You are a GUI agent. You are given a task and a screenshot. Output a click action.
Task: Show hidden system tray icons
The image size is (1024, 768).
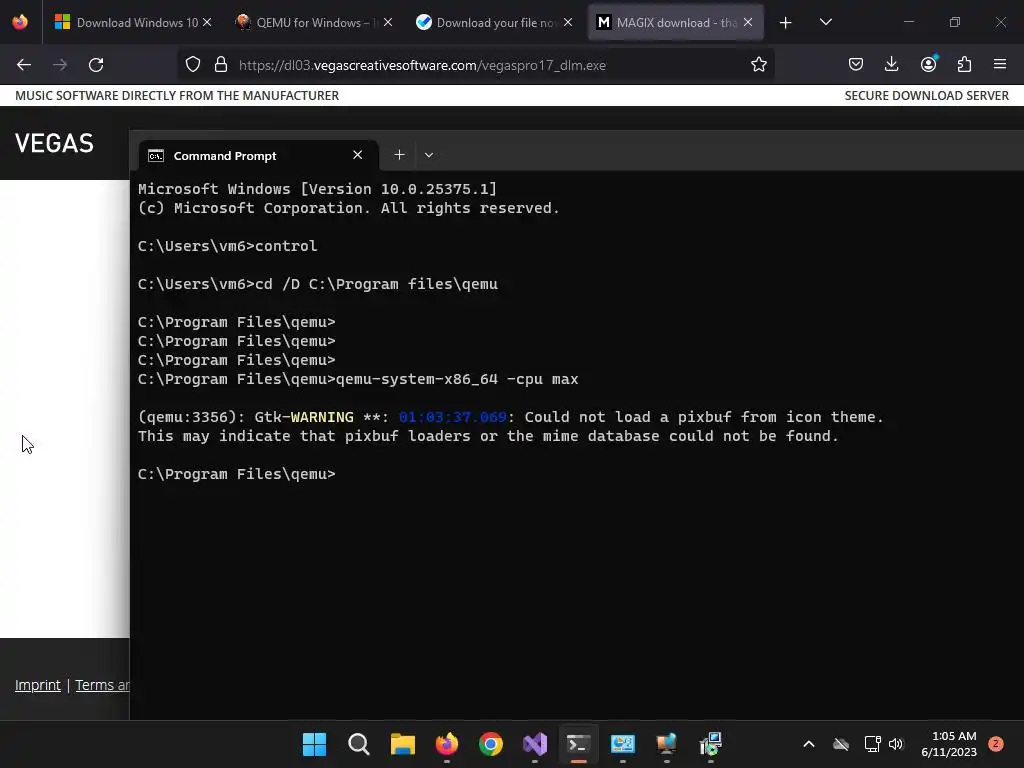click(808, 744)
